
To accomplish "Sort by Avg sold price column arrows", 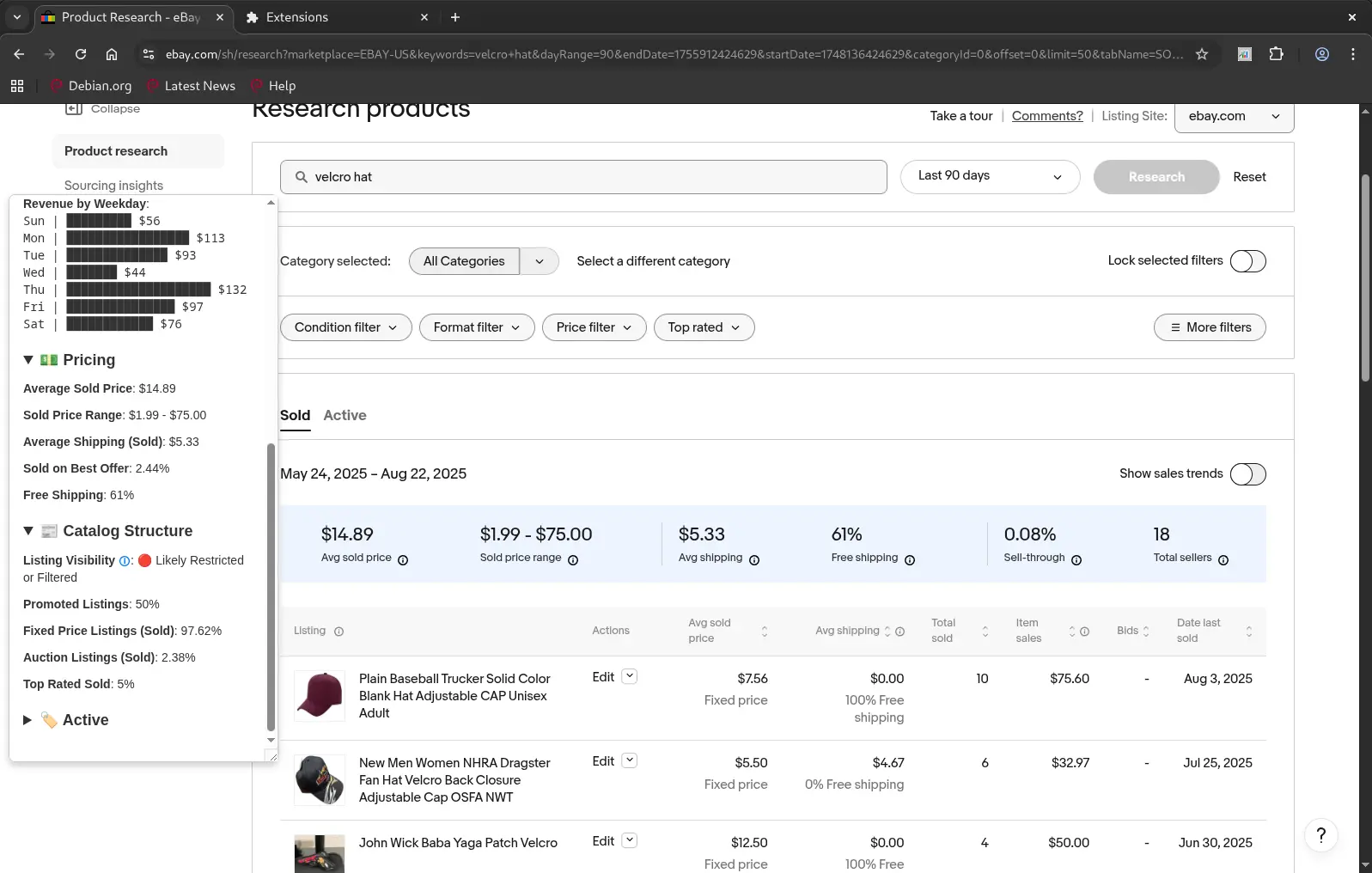I will (x=765, y=632).
